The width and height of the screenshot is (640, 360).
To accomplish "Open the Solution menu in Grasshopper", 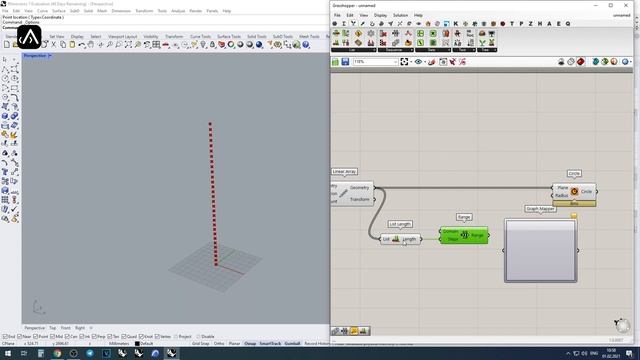I will pyautogui.click(x=400, y=15).
